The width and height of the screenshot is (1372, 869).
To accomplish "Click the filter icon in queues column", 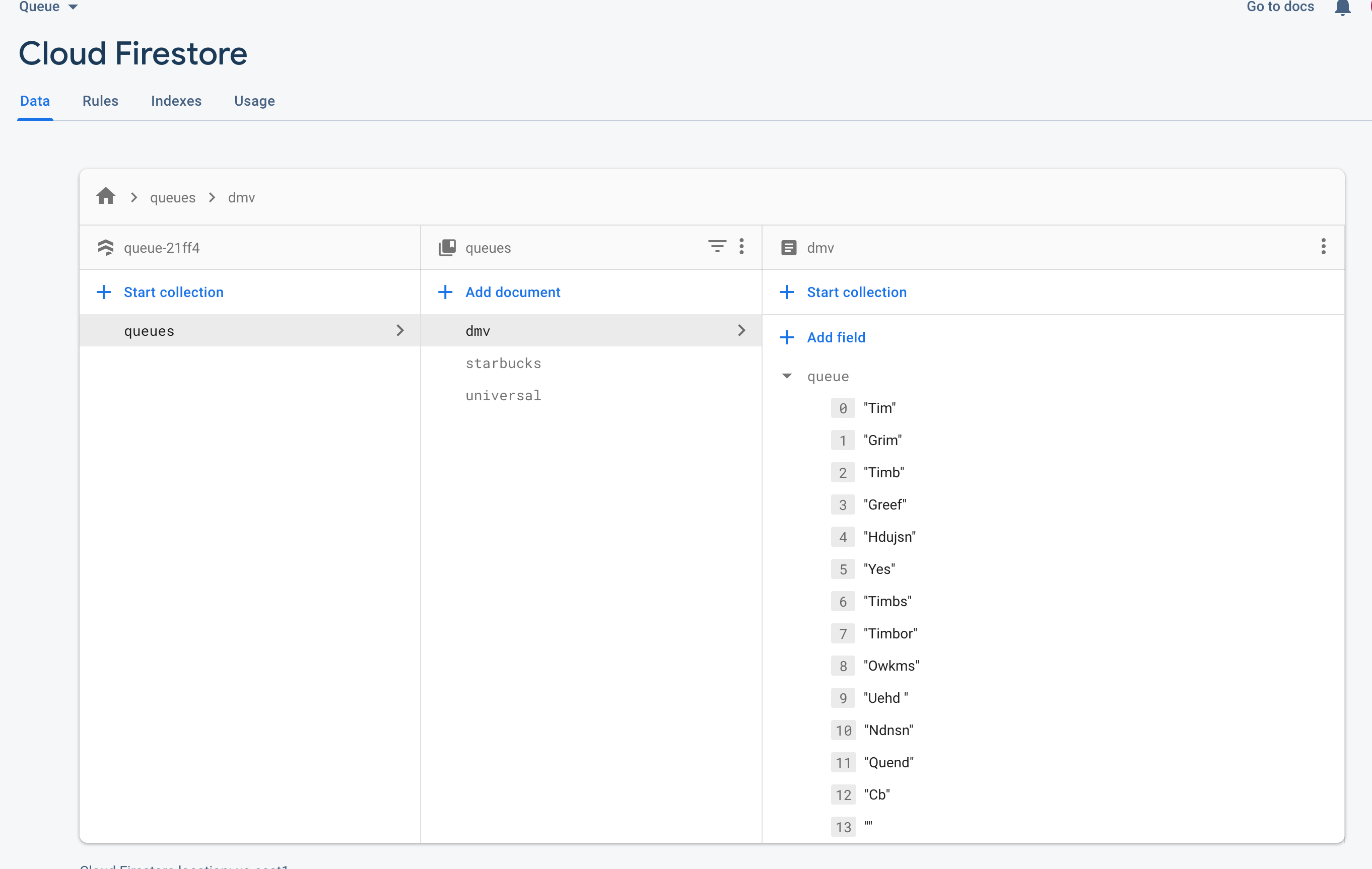I will coord(717,247).
